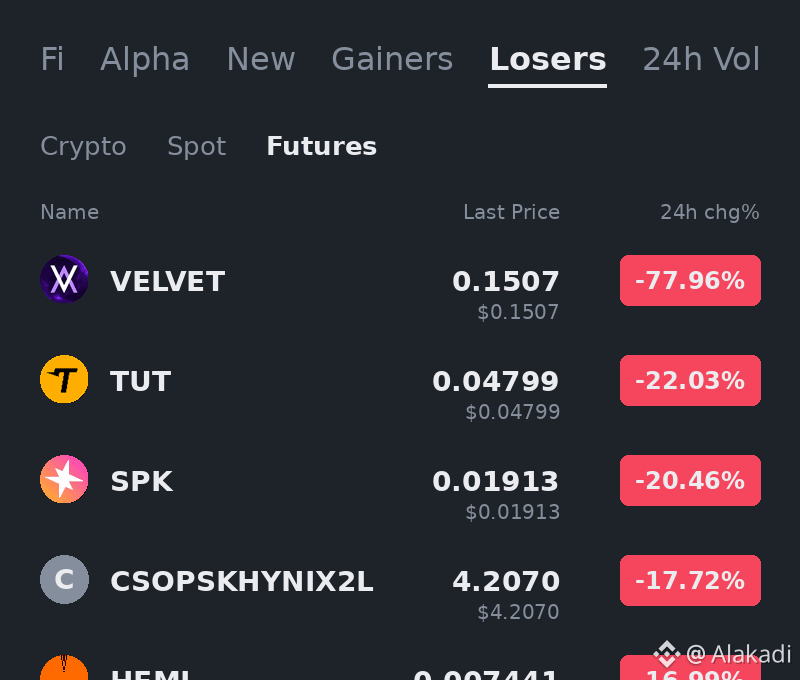Open the New listings tab

(261, 59)
